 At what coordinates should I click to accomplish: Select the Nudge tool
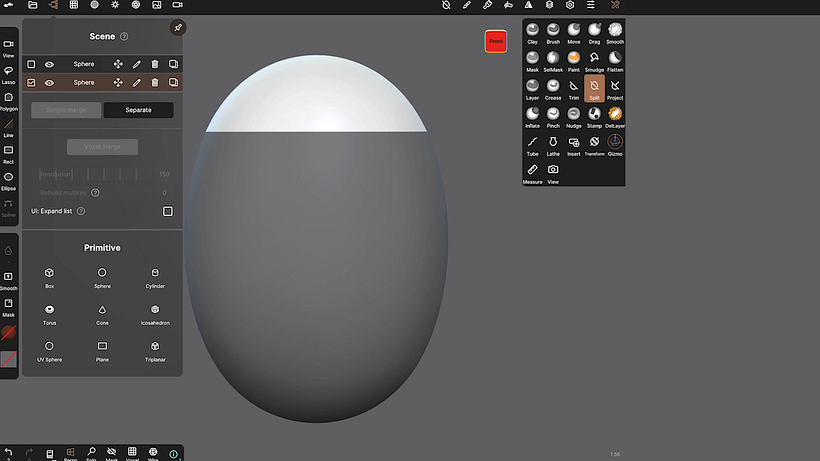pos(574,118)
